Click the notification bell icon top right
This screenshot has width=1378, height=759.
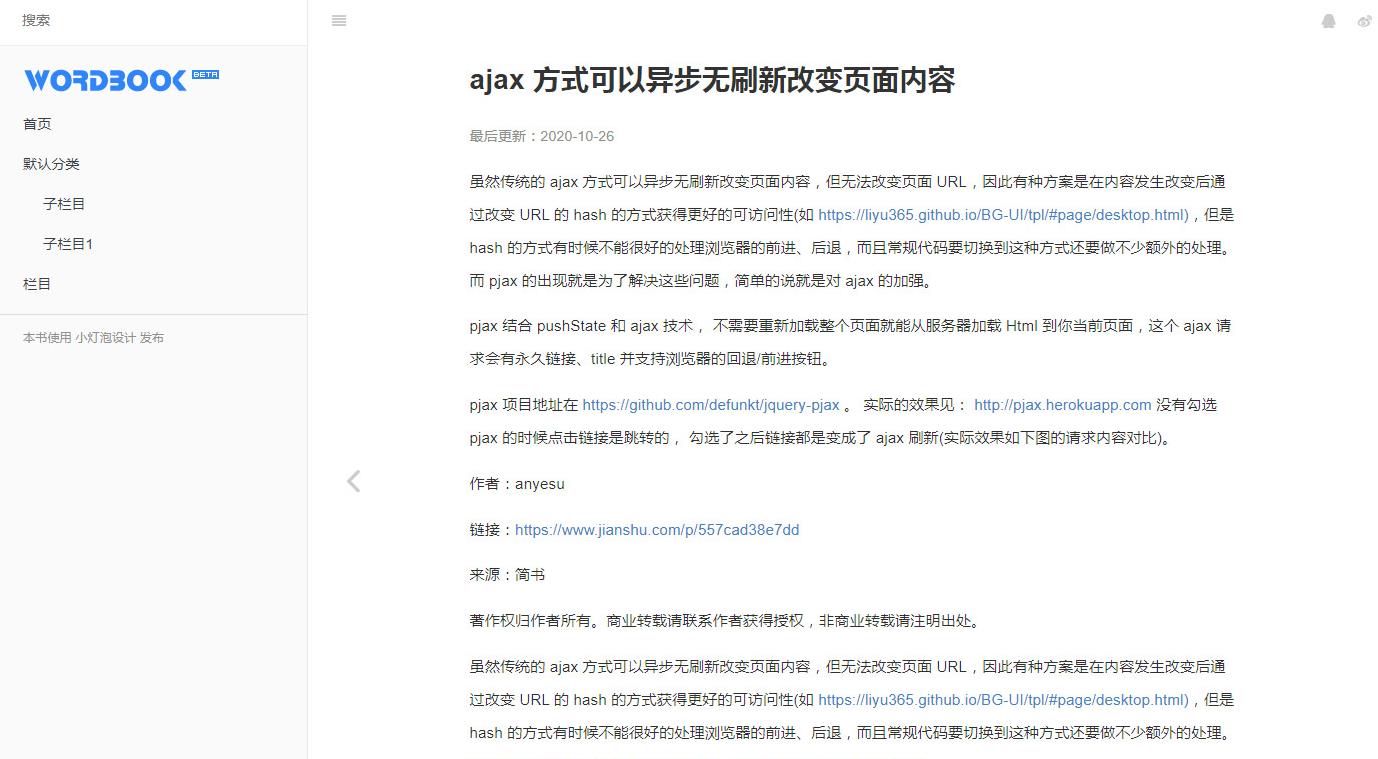(1329, 21)
